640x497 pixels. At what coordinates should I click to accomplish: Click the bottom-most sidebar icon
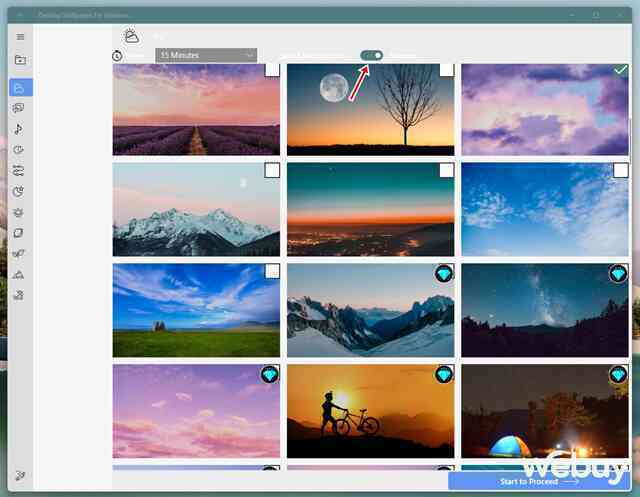(20, 475)
